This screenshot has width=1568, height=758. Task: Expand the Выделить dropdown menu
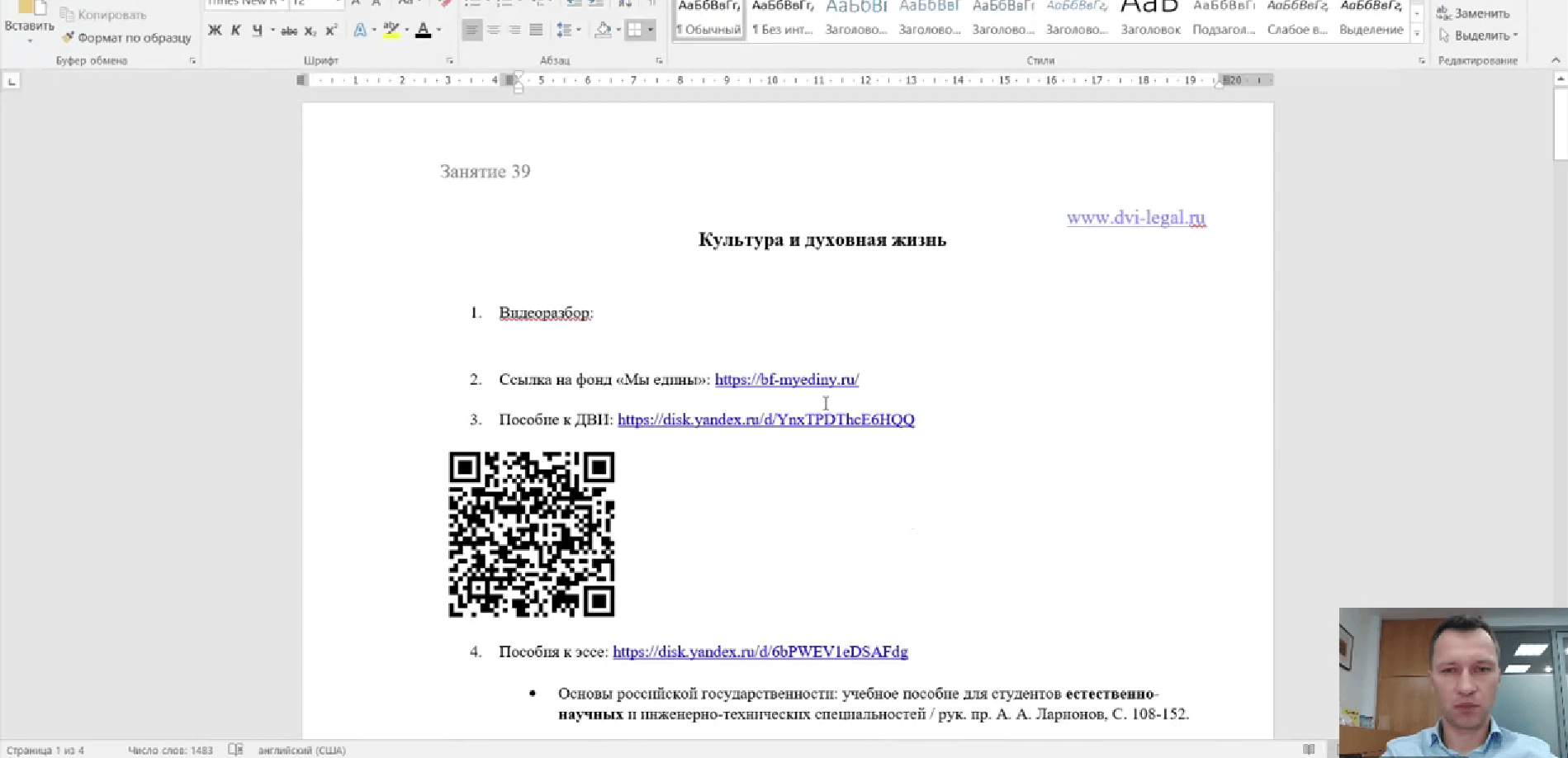(1514, 36)
